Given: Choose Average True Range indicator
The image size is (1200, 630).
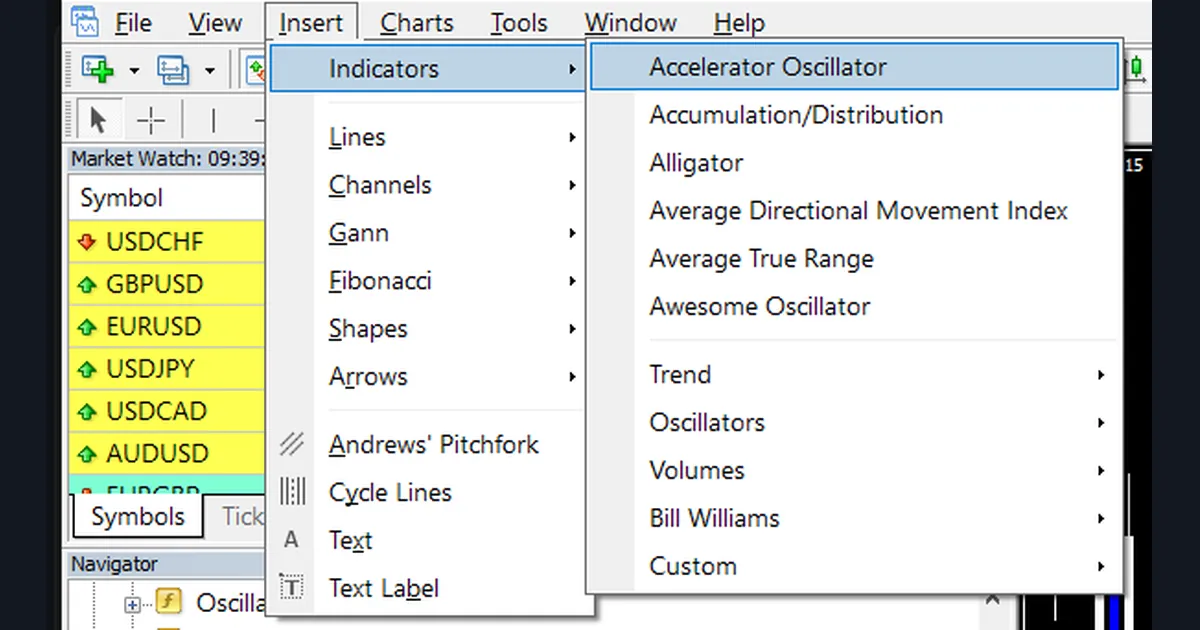Looking at the screenshot, I should (854, 259).
